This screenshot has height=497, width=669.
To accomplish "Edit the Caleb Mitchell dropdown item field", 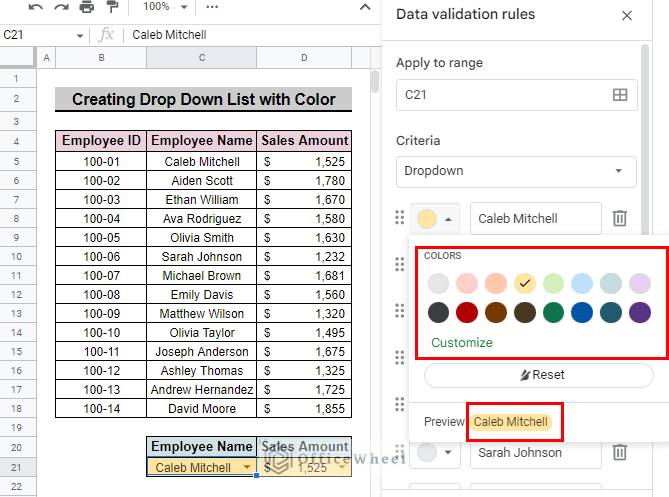I will [x=536, y=219].
